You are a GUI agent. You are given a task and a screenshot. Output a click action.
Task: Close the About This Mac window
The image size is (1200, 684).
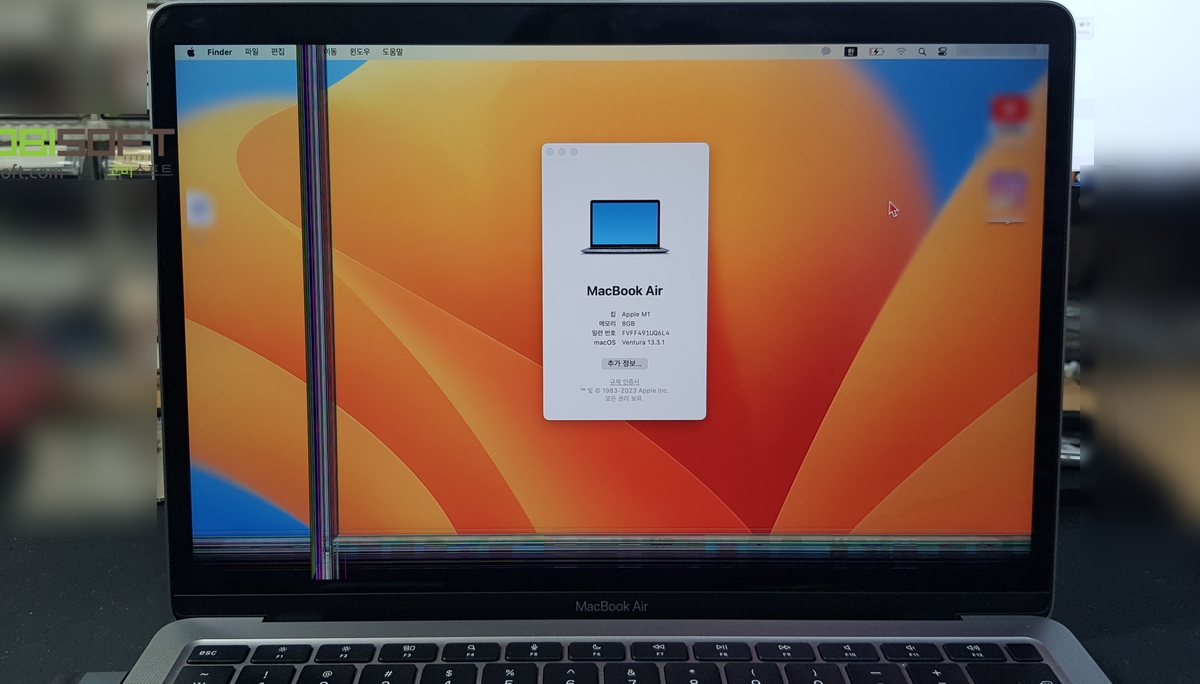pos(550,151)
